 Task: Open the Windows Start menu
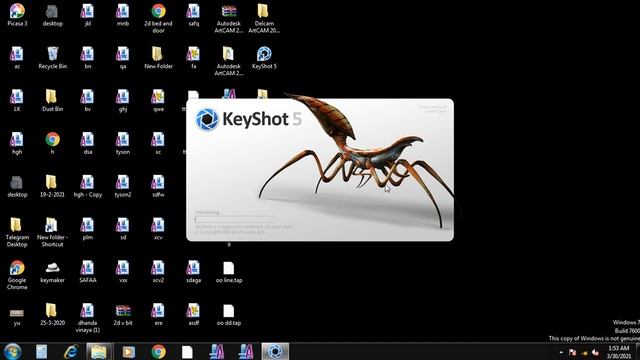(13, 351)
